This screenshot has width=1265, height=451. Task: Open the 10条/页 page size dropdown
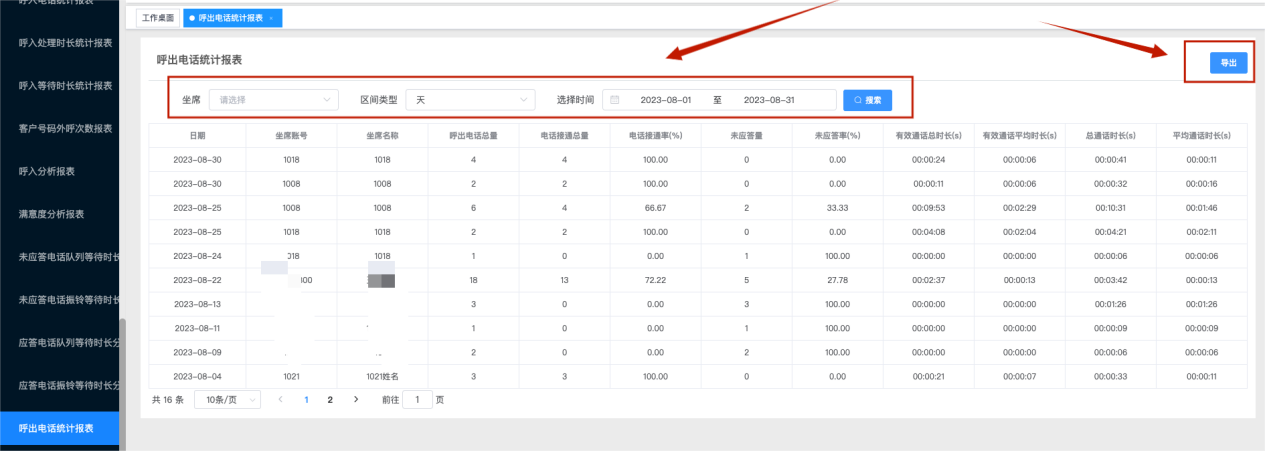(x=227, y=399)
